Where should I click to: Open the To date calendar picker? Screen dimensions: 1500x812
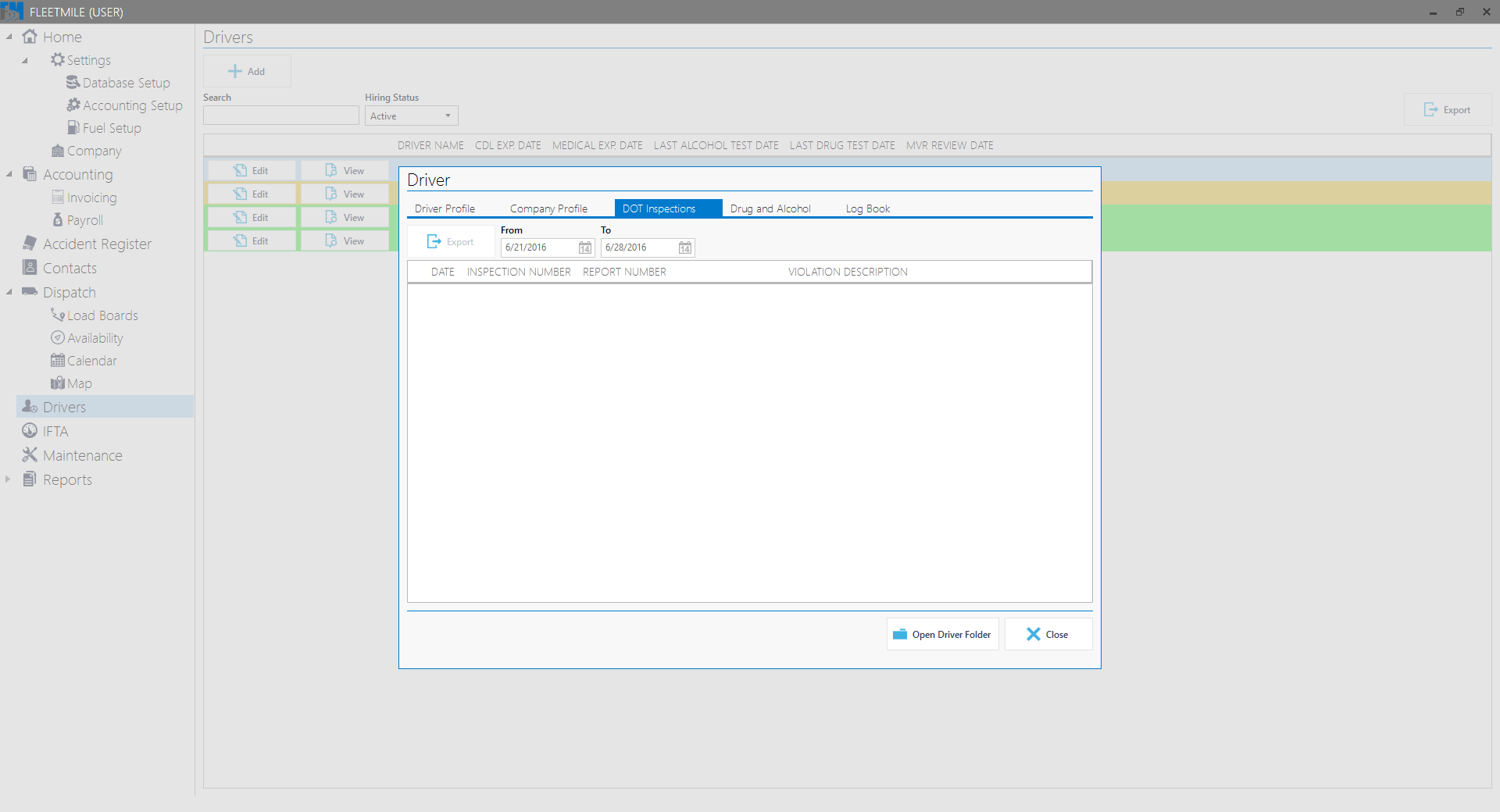coord(685,248)
